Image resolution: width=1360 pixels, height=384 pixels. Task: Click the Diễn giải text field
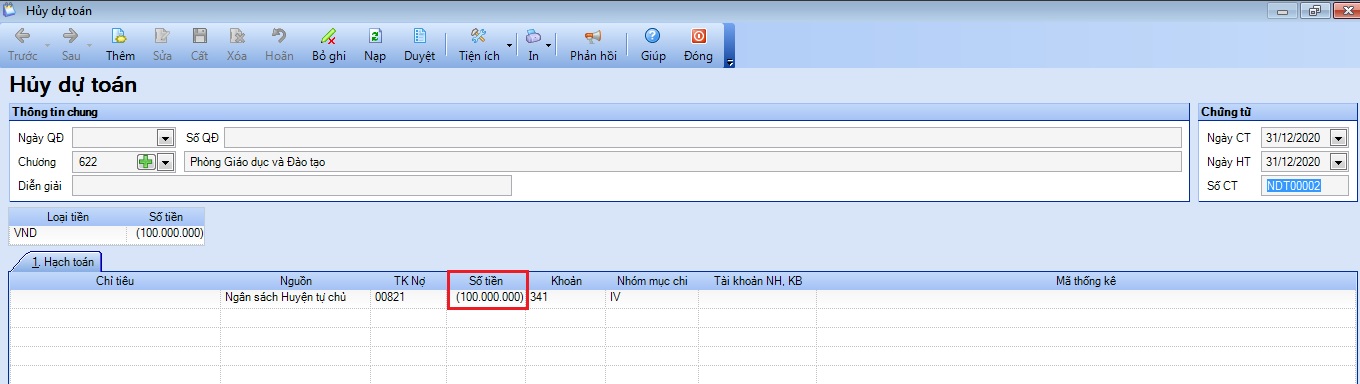(292, 185)
